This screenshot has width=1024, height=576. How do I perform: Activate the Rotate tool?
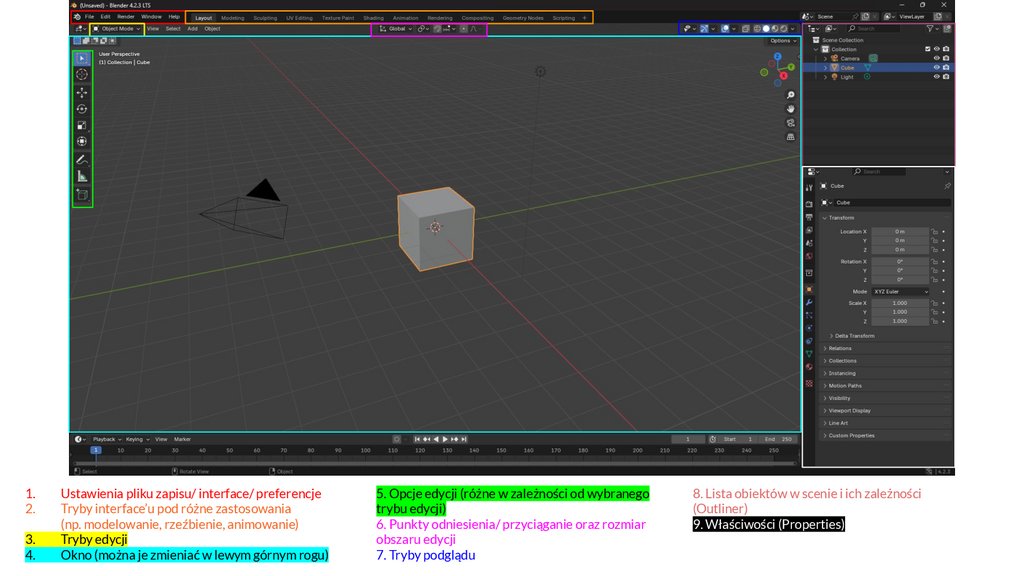point(82,109)
